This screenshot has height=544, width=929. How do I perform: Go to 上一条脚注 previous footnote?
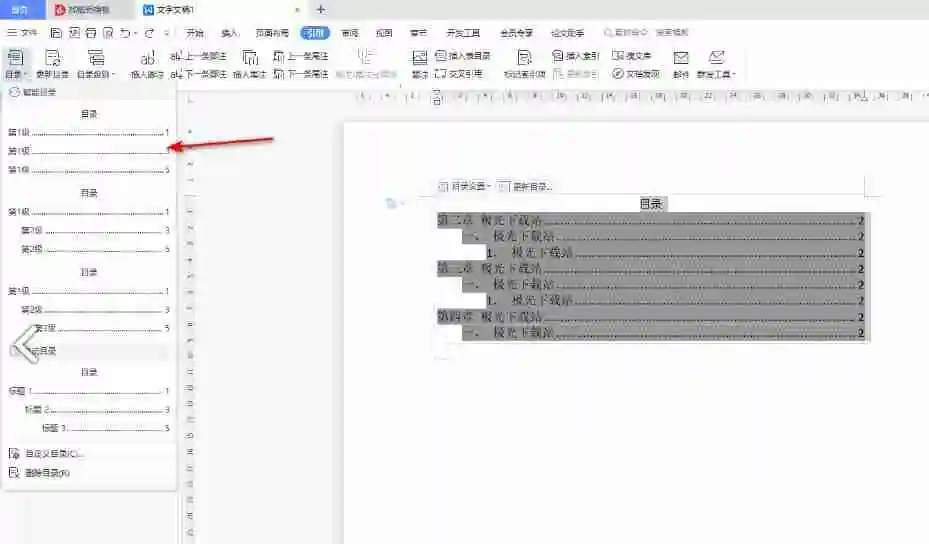coord(198,56)
